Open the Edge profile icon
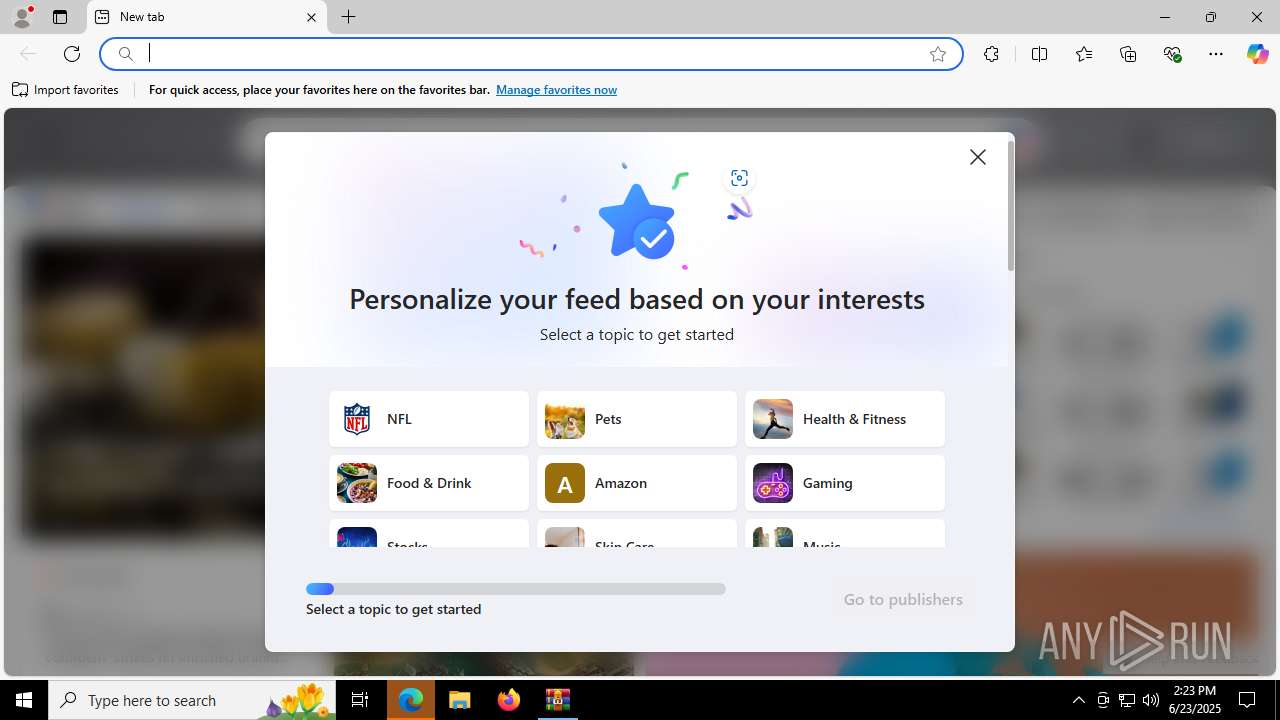 [x=22, y=17]
